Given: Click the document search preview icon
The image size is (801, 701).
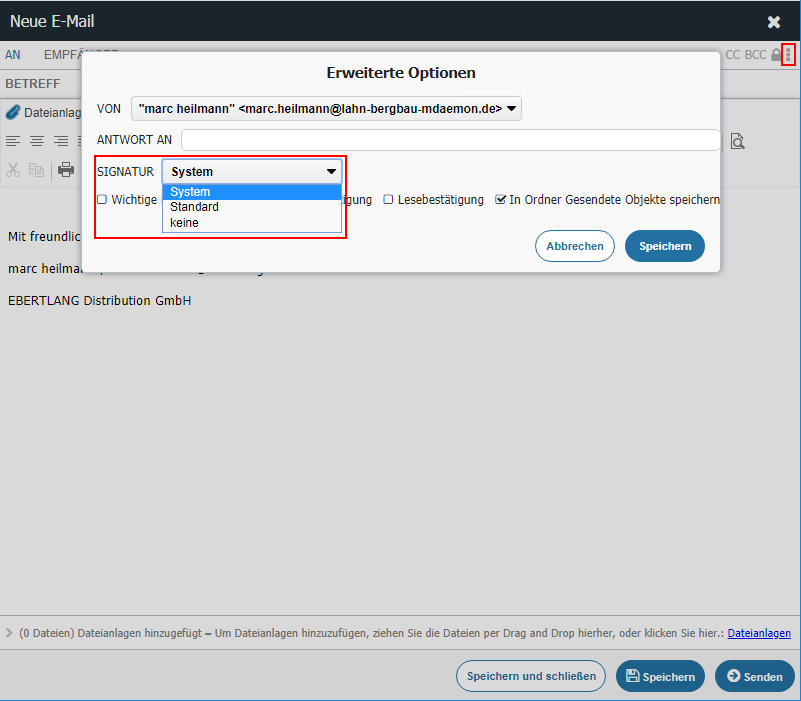Looking at the screenshot, I should pos(738,141).
